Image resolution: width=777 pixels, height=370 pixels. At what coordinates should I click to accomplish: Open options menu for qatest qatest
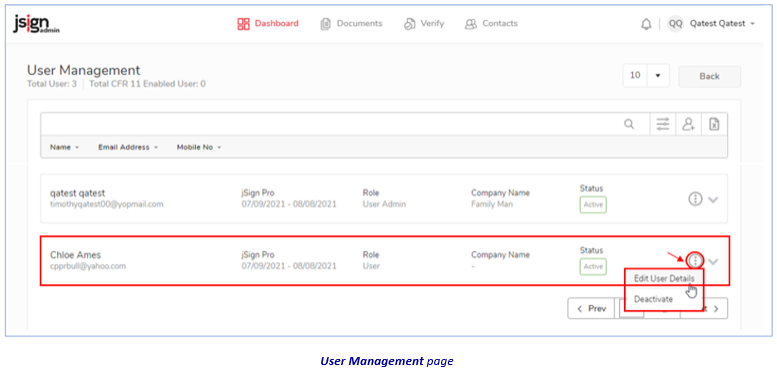tap(696, 199)
